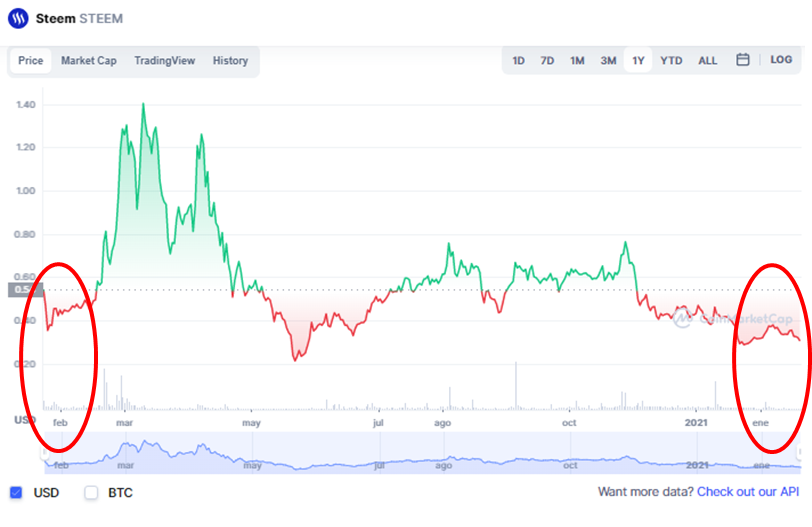Enable the BTC currency checkbox
812x527 pixels.
tap(91, 492)
